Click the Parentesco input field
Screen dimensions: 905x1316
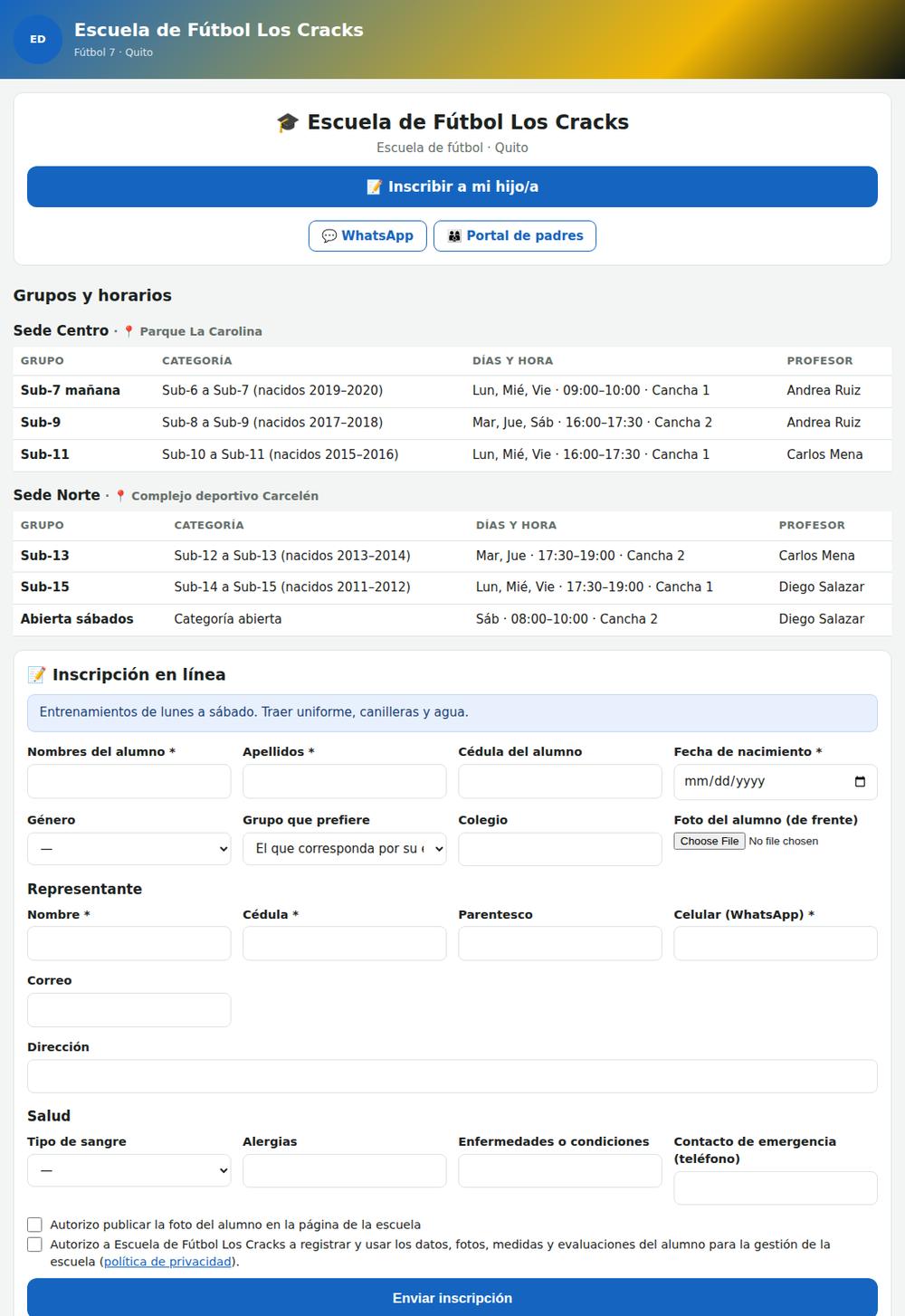(560, 943)
